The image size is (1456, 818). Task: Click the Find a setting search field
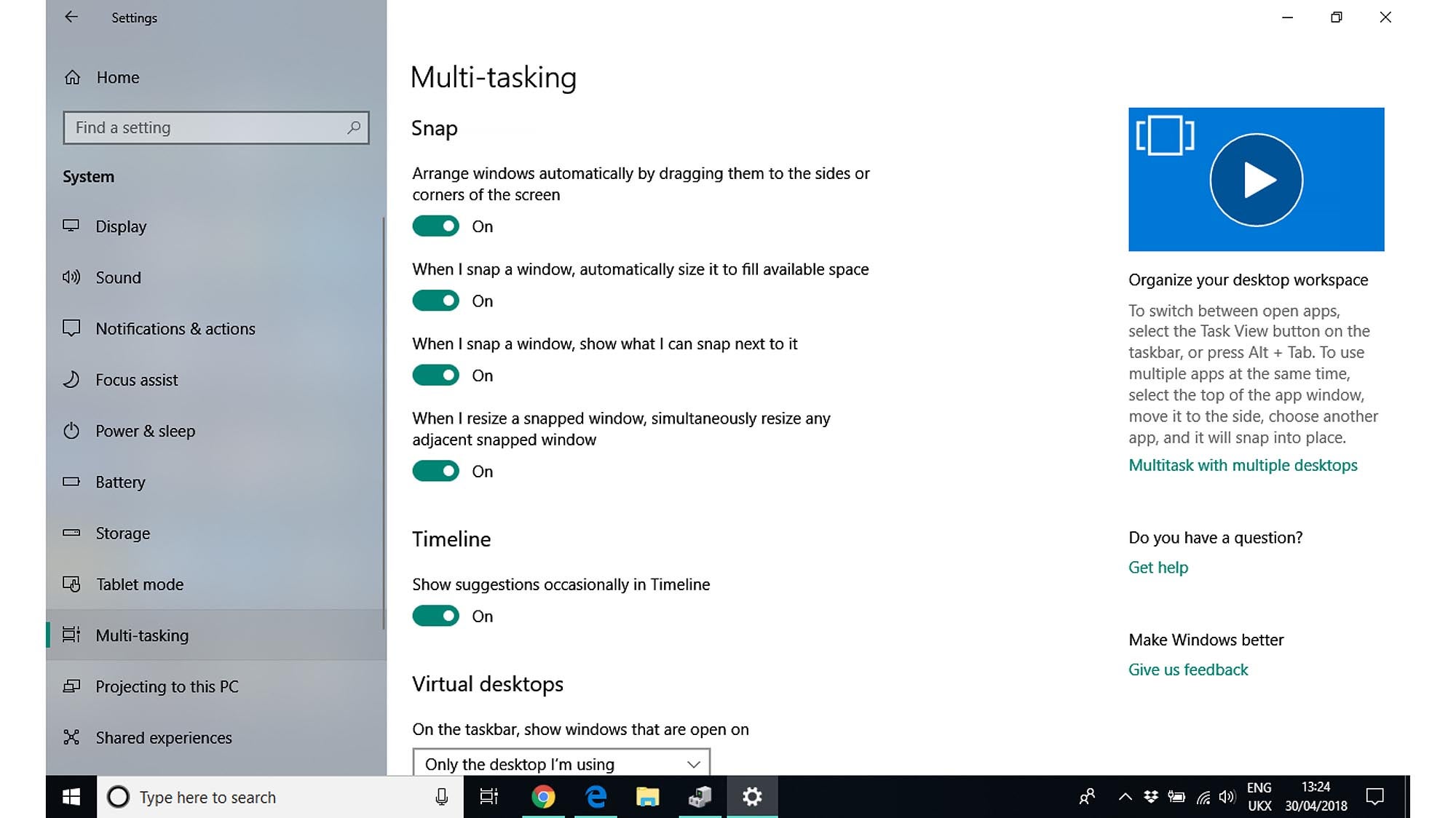point(216,127)
